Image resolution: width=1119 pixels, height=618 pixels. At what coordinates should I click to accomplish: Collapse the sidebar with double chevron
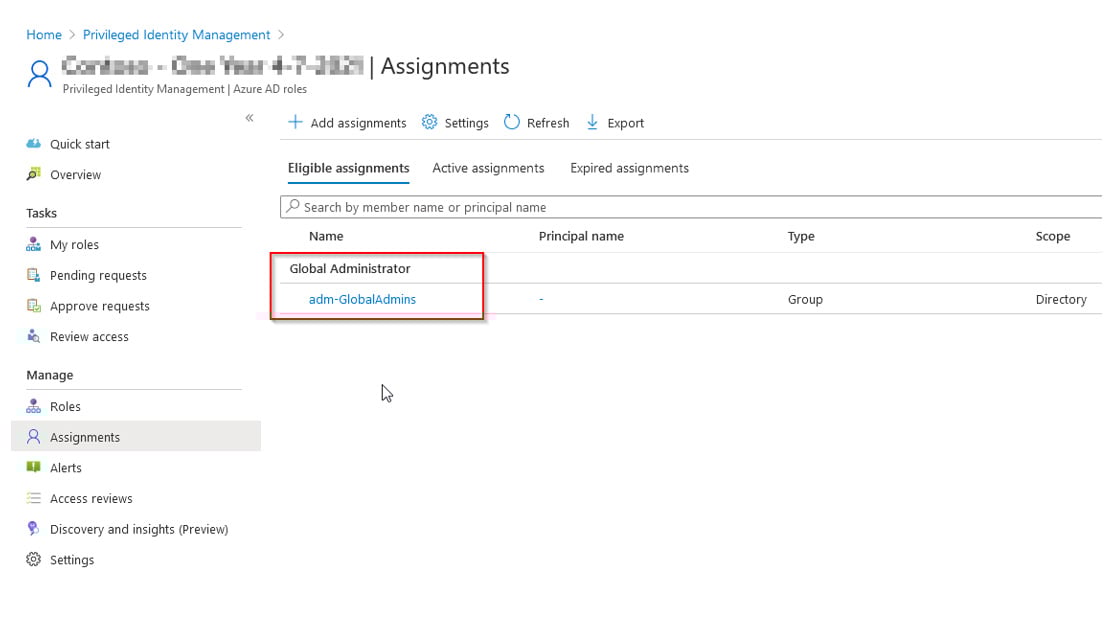point(249,118)
